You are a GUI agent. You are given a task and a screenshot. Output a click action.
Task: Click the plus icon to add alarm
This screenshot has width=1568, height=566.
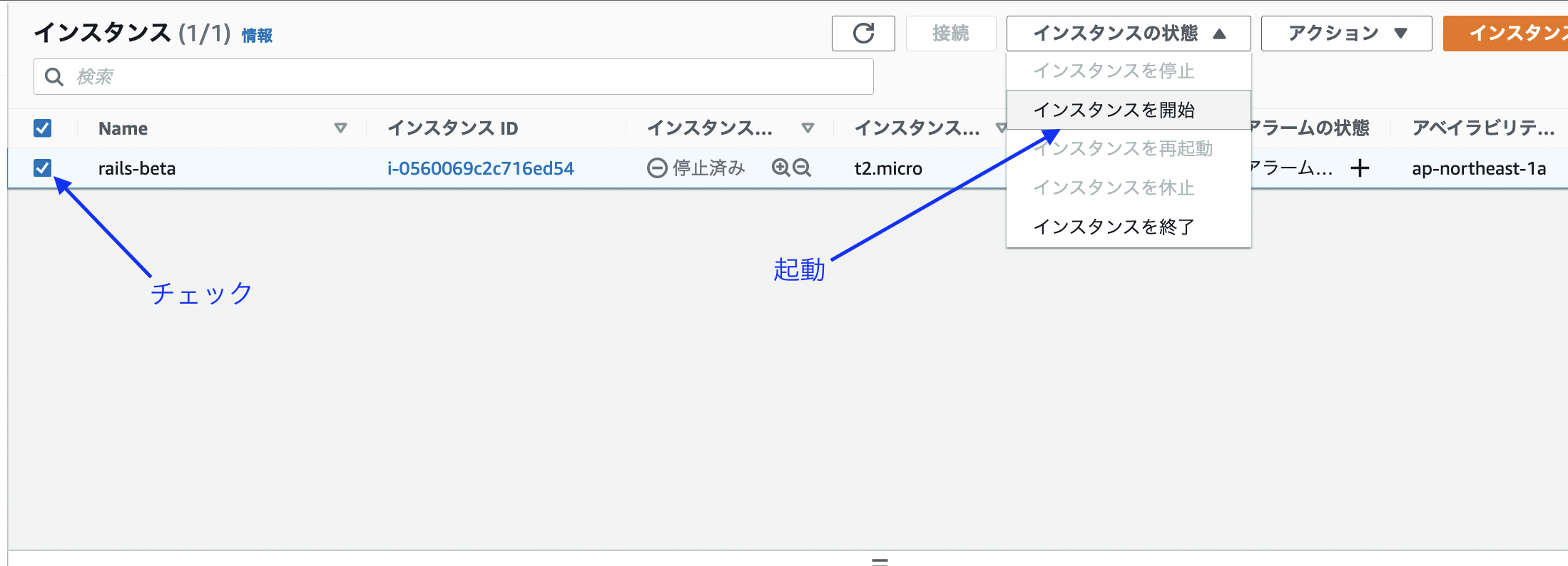[x=1360, y=168]
